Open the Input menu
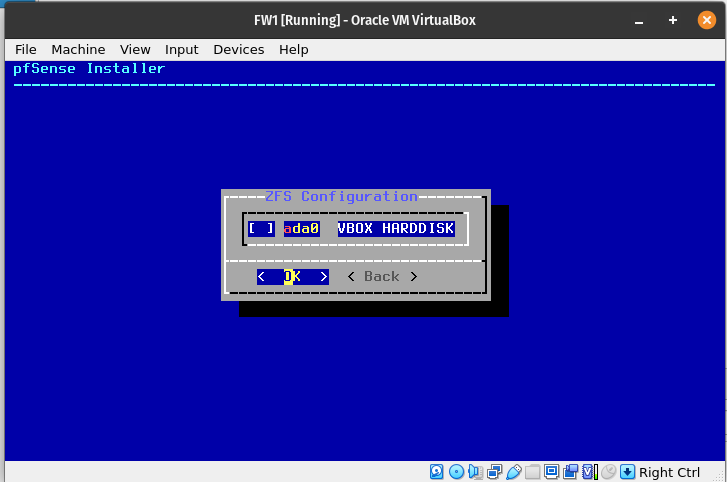Image resolution: width=727 pixels, height=482 pixels. click(181, 50)
